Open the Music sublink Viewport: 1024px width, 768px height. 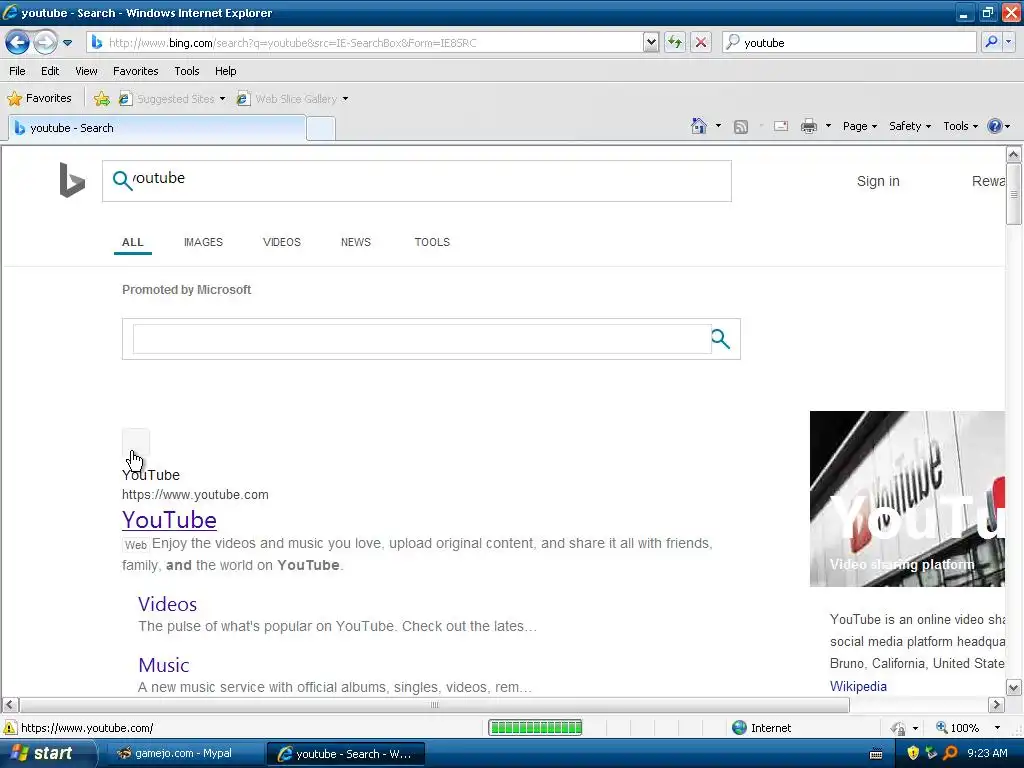(163, 665)
